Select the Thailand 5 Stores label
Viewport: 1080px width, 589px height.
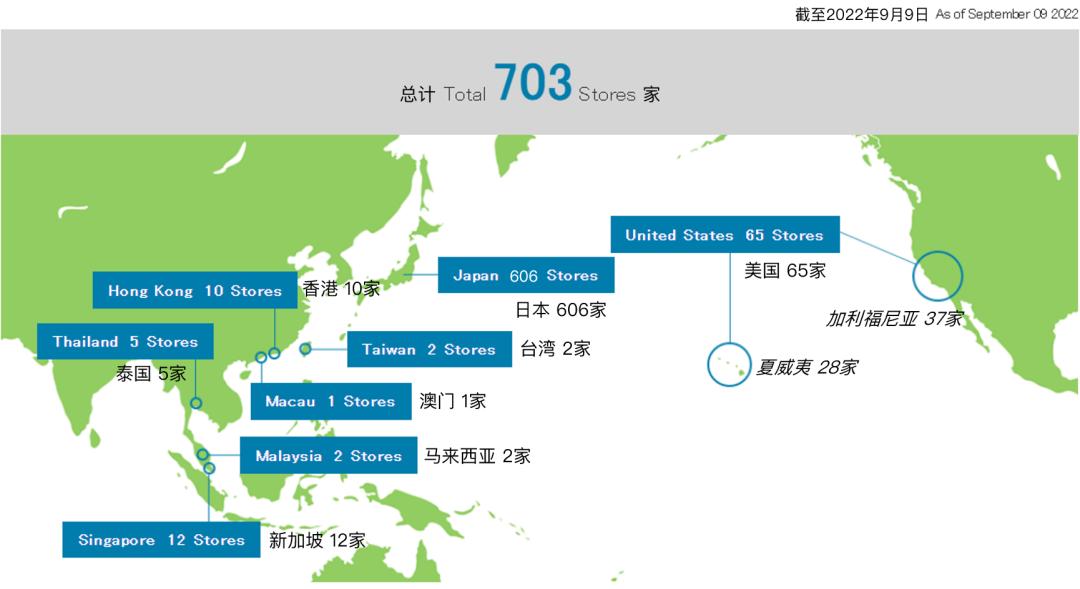coord(125,340)
